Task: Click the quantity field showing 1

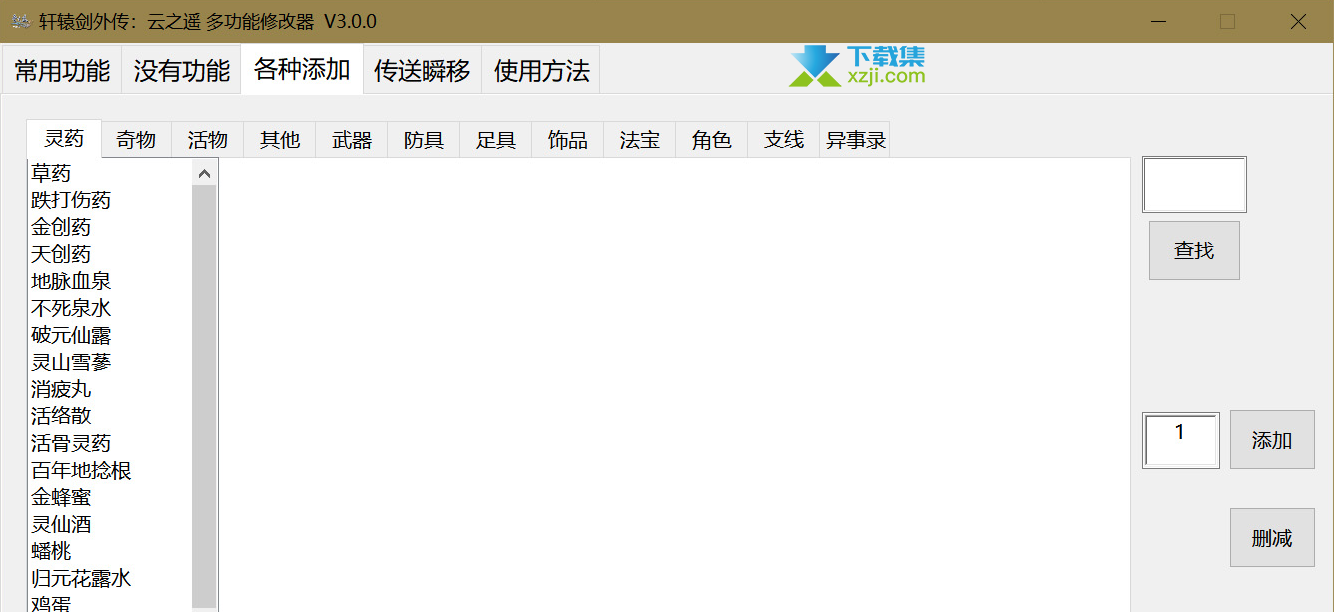Action: (x=1181, y=440)
